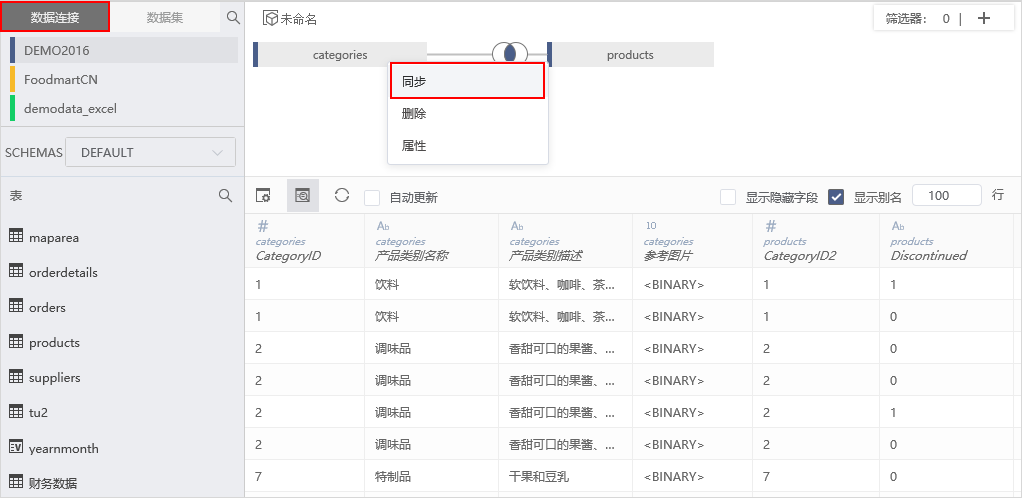The height and width of the screenshot is (498, 1022).
Task: Select the orders table name
Action: pyautogui.click(x=48, y=308)
